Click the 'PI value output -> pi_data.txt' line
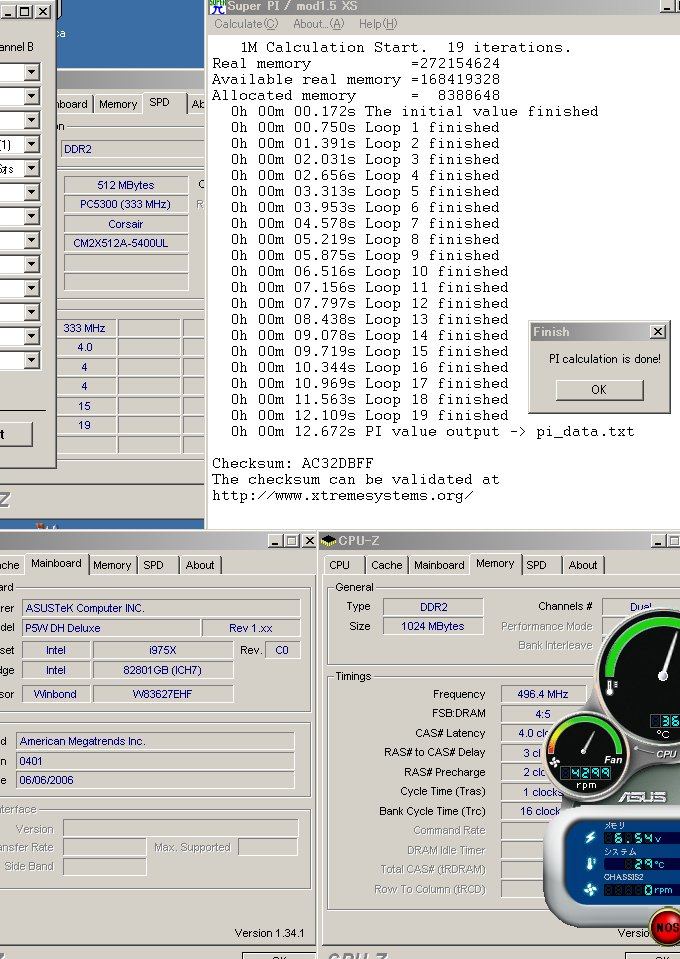 tap(433, 431)
